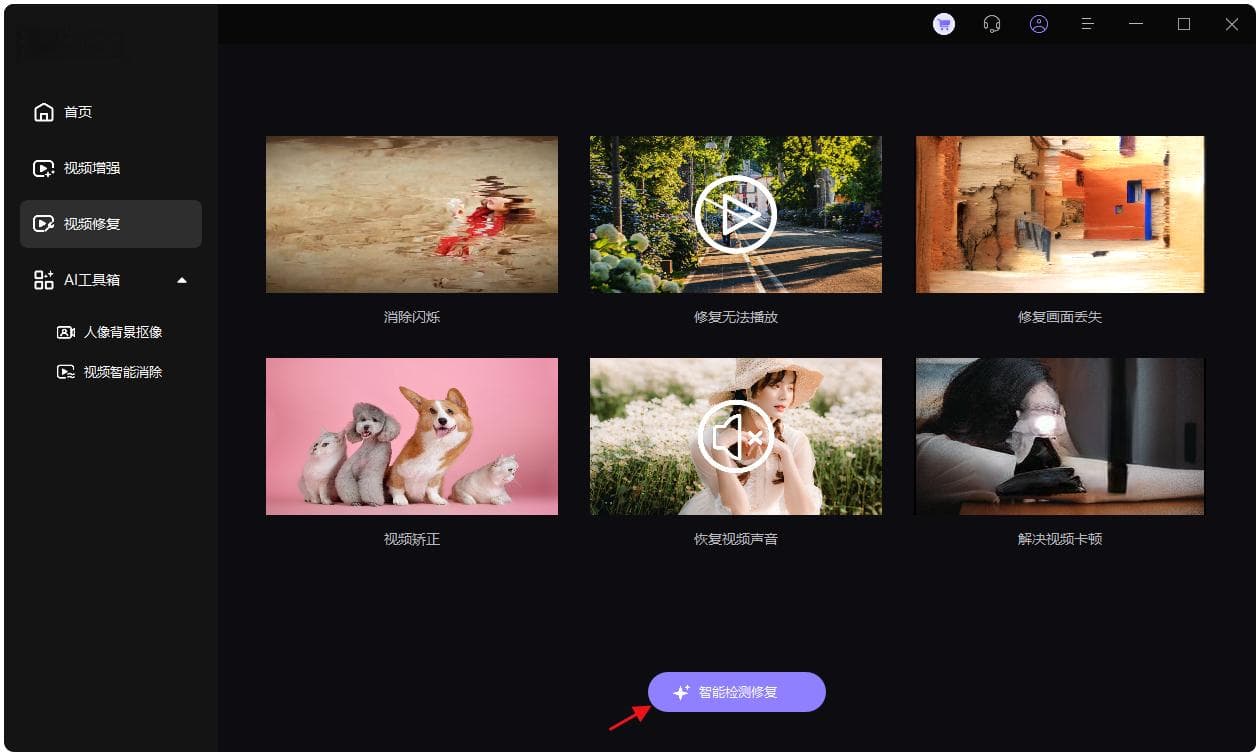
Task: Choose the 消除闪烁 thumbnail
Action: pyautogui.click(x=411, y=214)
